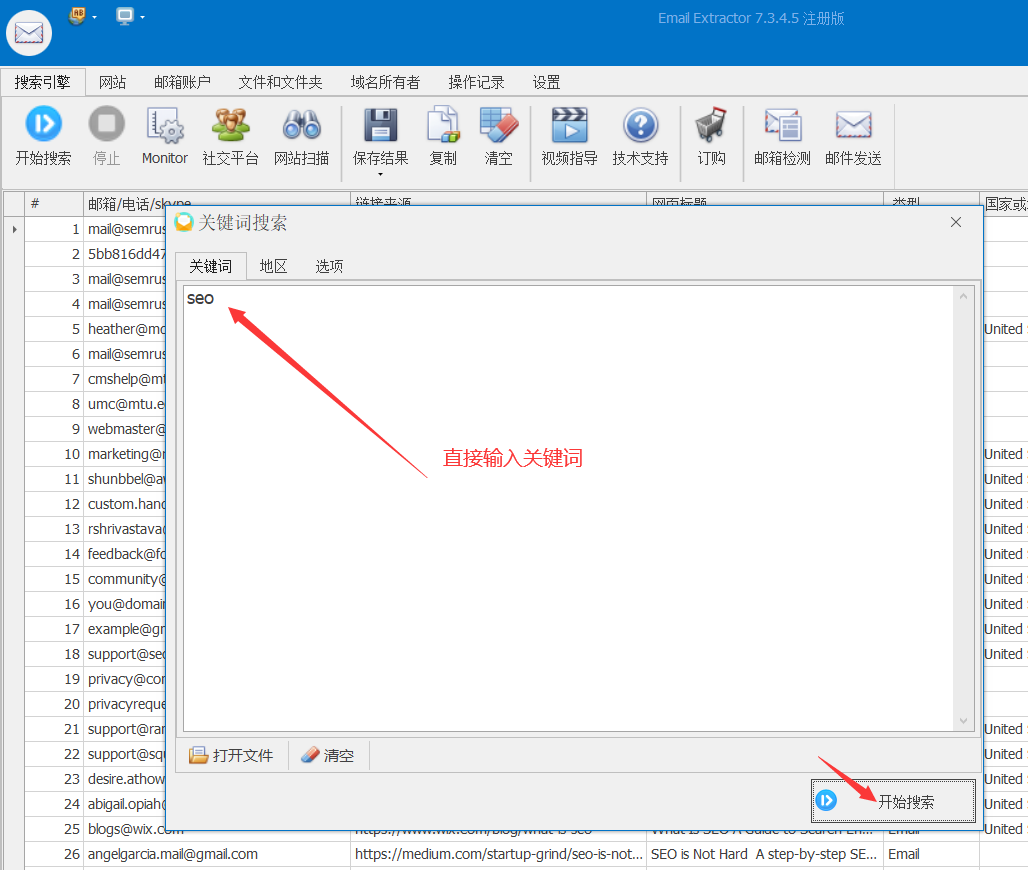The image size is (1028, 870).
Task: Click the 复制 (Copy) icon
Action: (x=443, y=135)
